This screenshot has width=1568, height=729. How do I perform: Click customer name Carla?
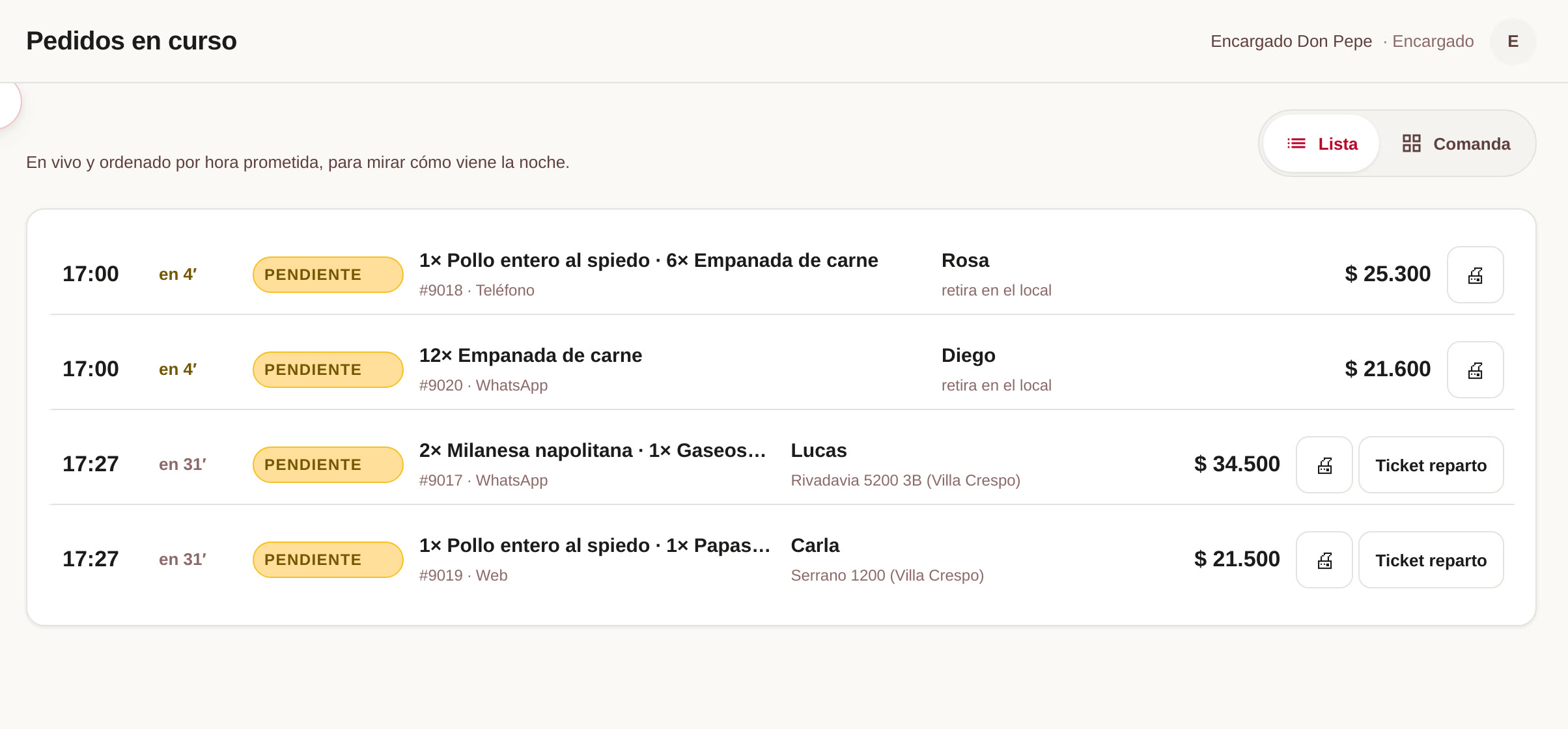tap(815, 545)
